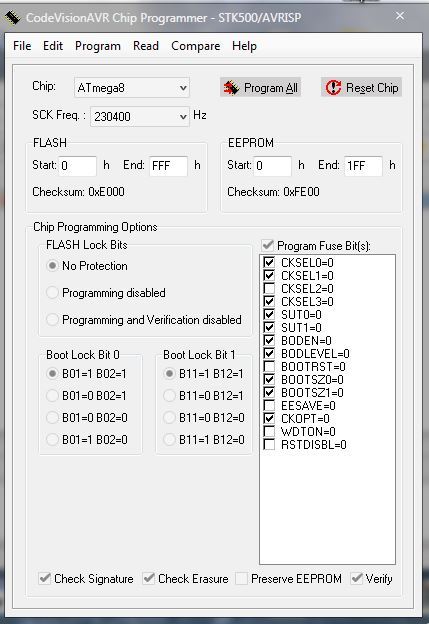Viewport: 429px width, 624px height.
Task: Click the FLASH End address field
Action: pyautogui.click(x=168, y=166)
